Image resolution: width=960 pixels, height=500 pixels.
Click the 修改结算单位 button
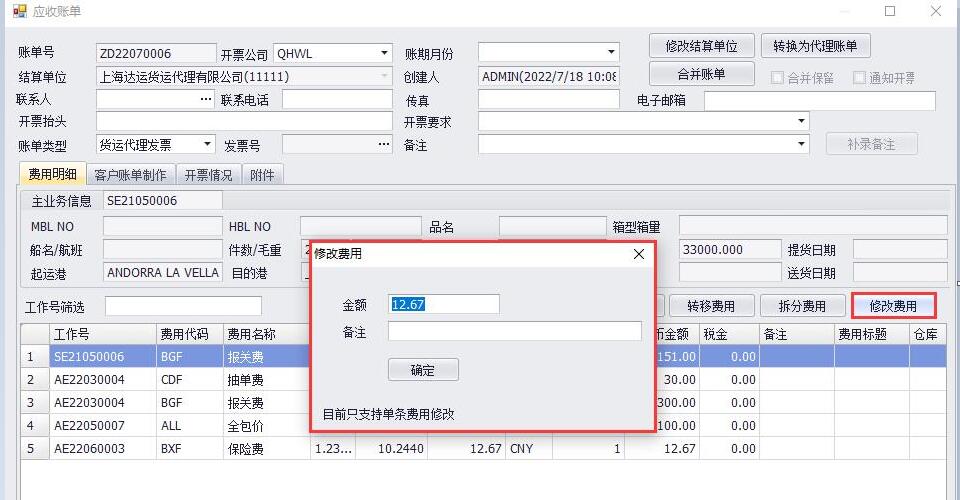click(701, 46)
